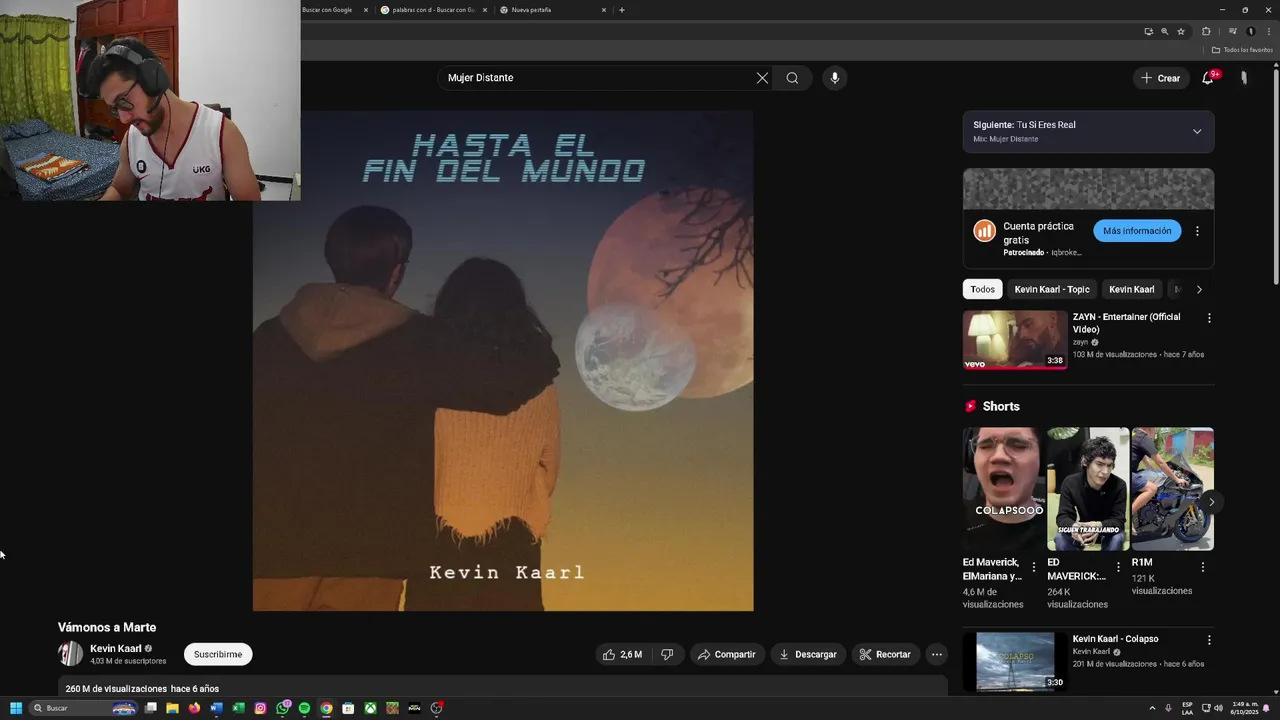Click Más información on the sponsored ad
This screenshot has width=1280, height=720.
click(1137, 231)
